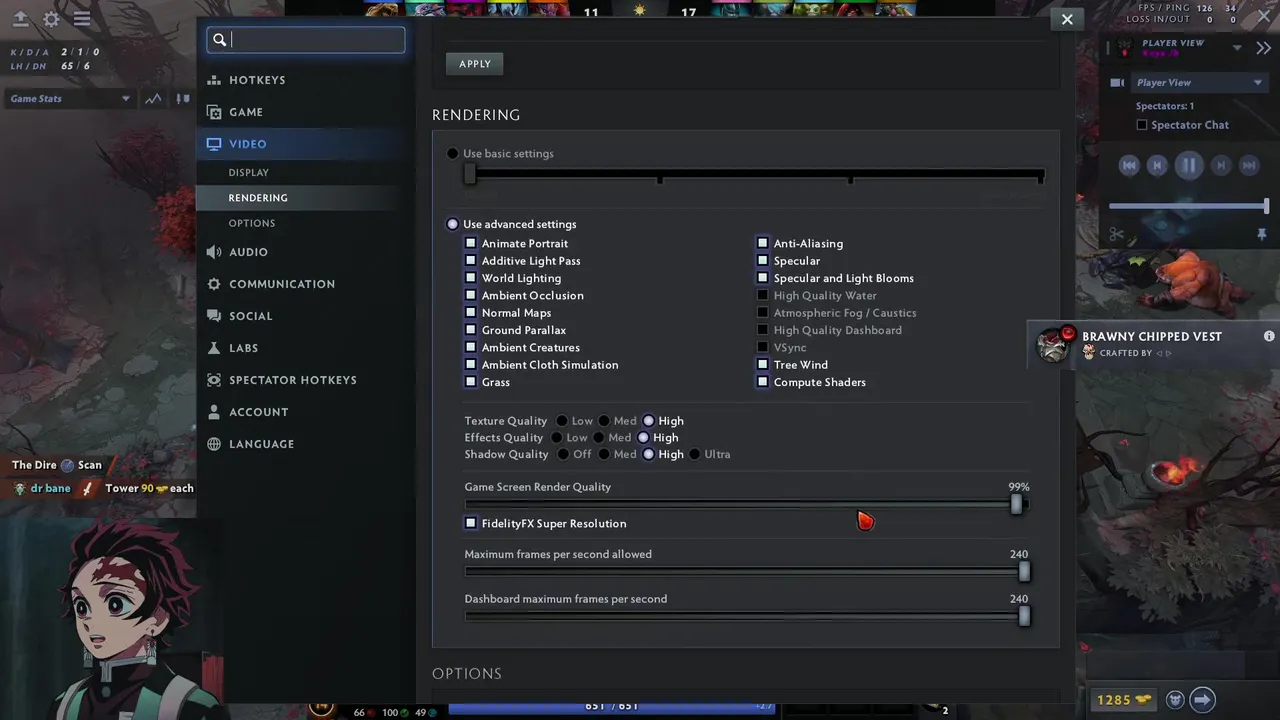The height and width of the screenshot is (720, 1280).
Task: Focus the settings search field
Action: click(x=306, y=40)
